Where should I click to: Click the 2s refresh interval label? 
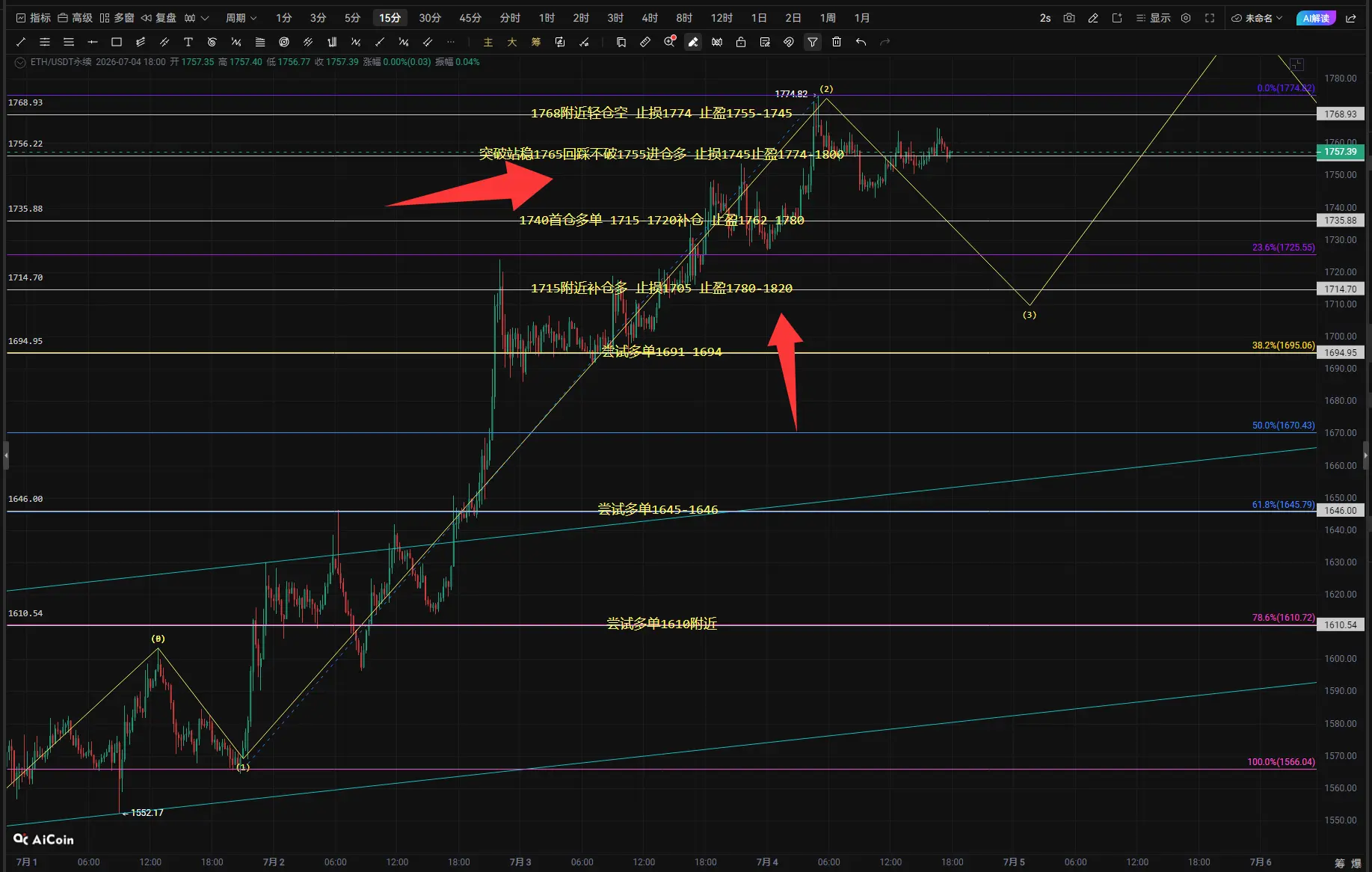(x=1045, y=18)
